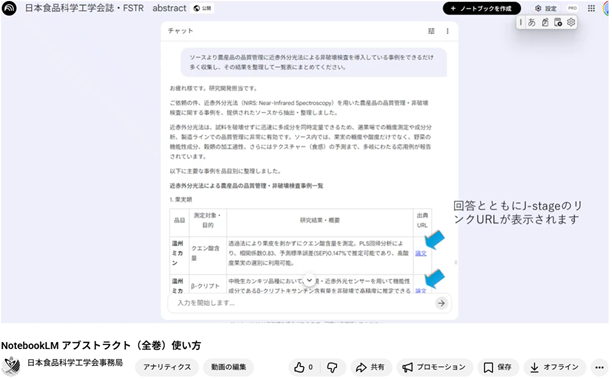This screenshot has height=379, width=612.
Task: Click the あ input mode icon
Action: 531,22
